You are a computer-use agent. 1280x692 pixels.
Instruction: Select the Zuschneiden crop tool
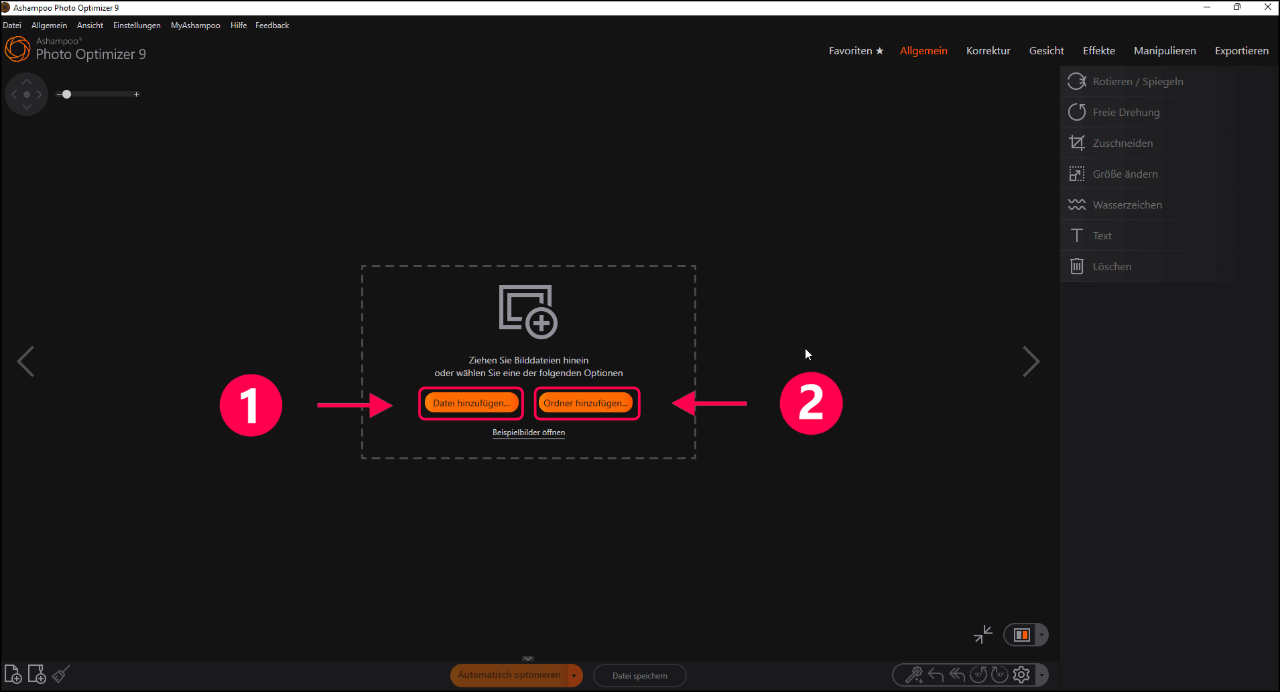(1160, 144)
